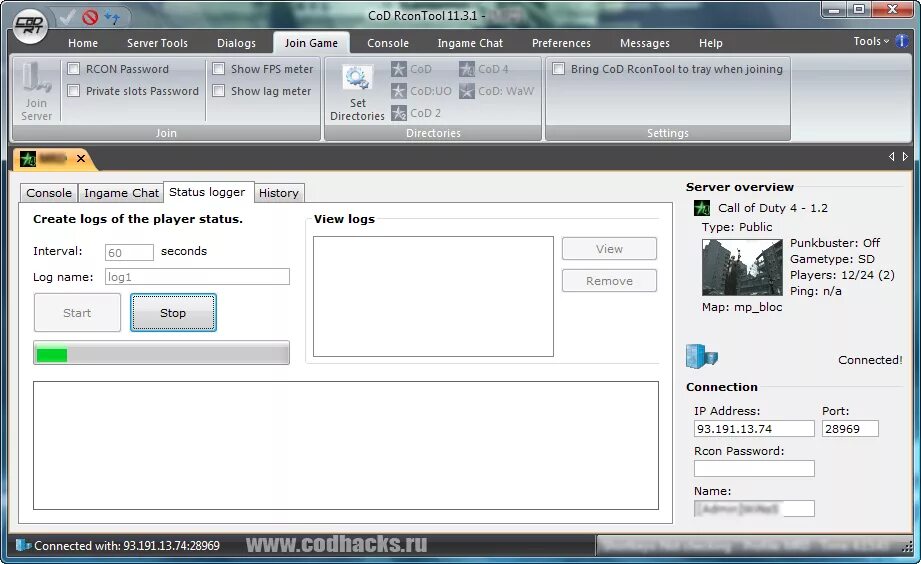Click the Rcon Password field
The height and width of the screenshot is (564, 921).
pyautogui.click(x=754, y=468)
